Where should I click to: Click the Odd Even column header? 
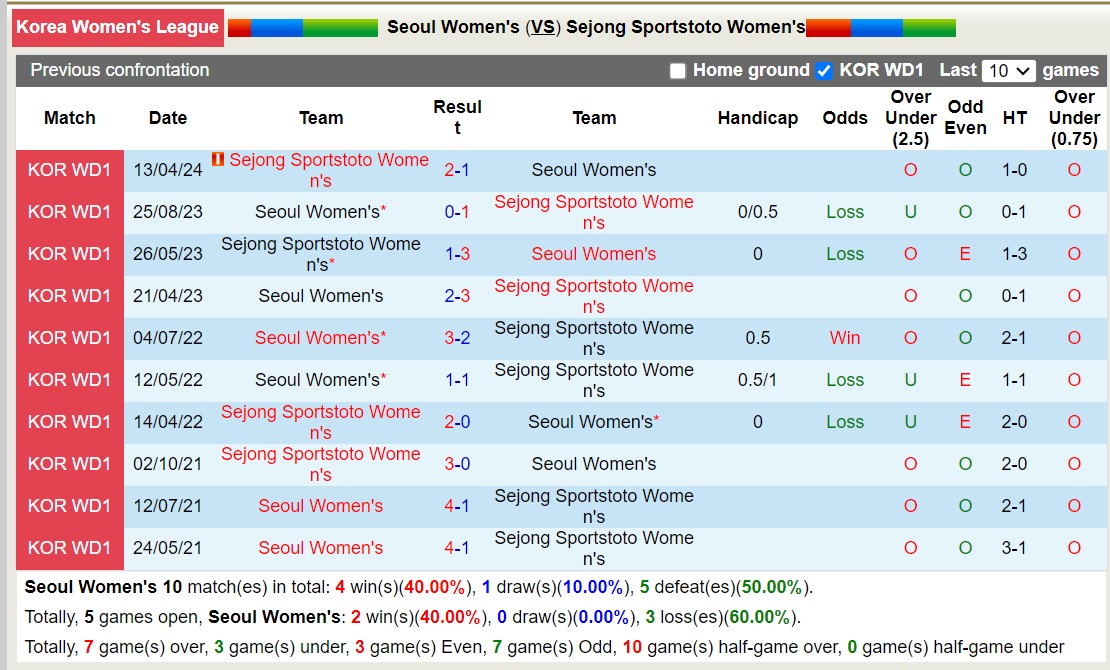point(965,117)
